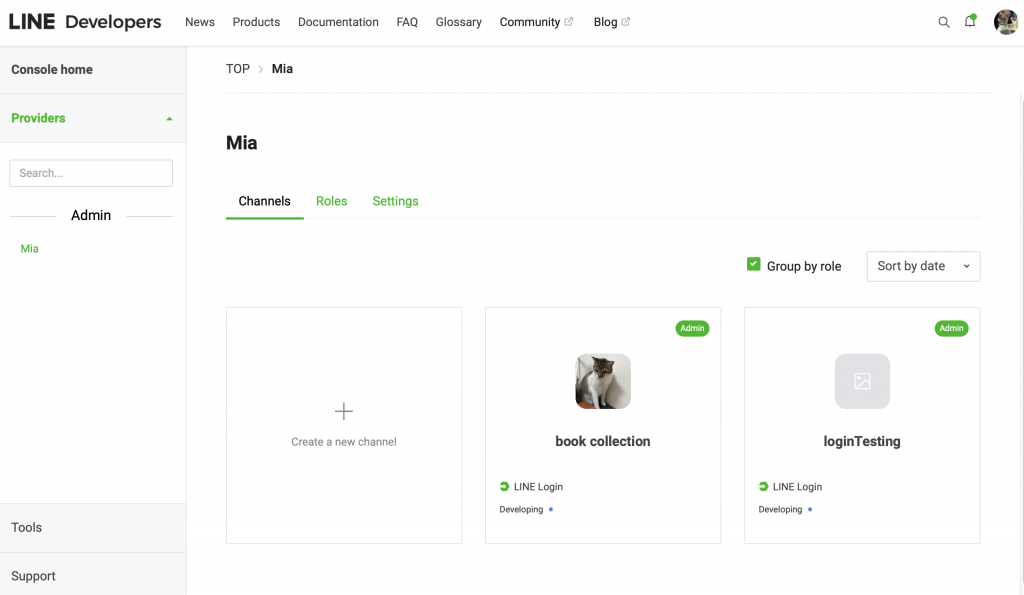Click Developing status dot on loginTesting
1024x595 pixels.
[810, 509]
